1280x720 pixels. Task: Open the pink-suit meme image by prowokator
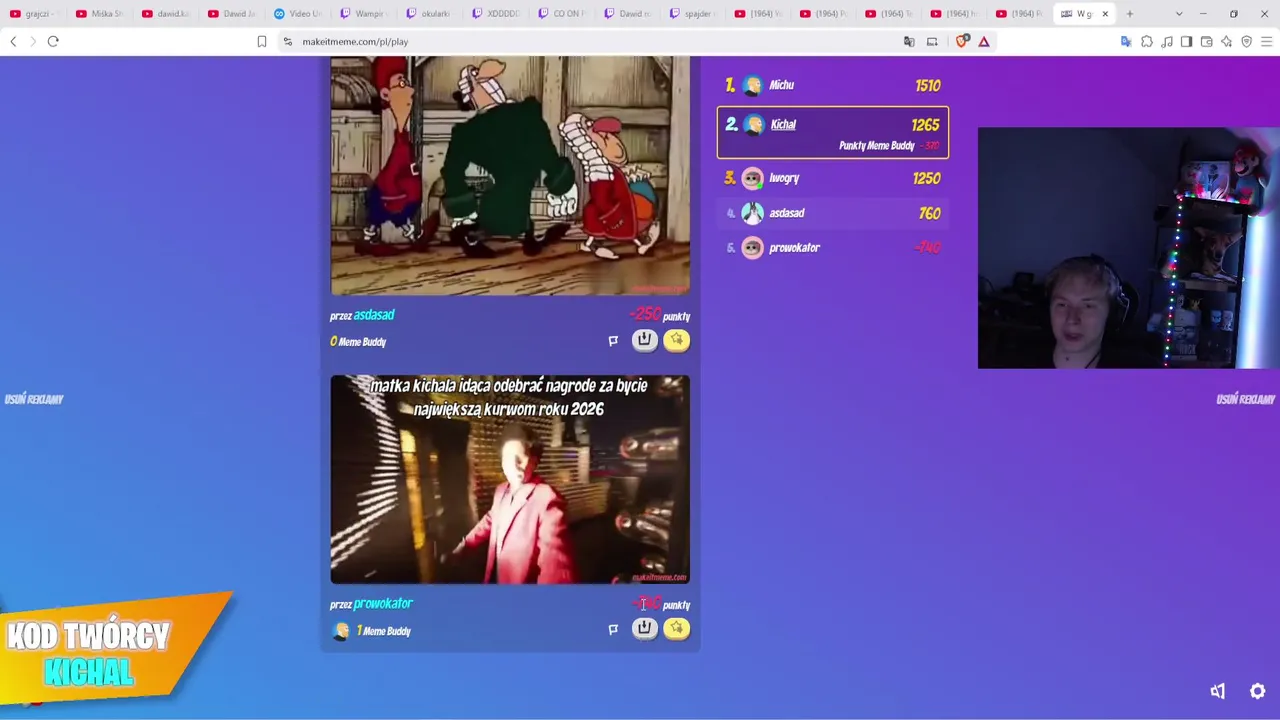(510, 479)
